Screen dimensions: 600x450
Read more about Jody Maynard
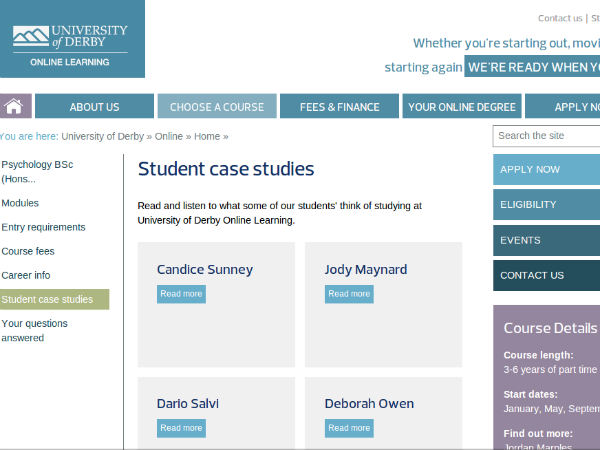(349, 294)
